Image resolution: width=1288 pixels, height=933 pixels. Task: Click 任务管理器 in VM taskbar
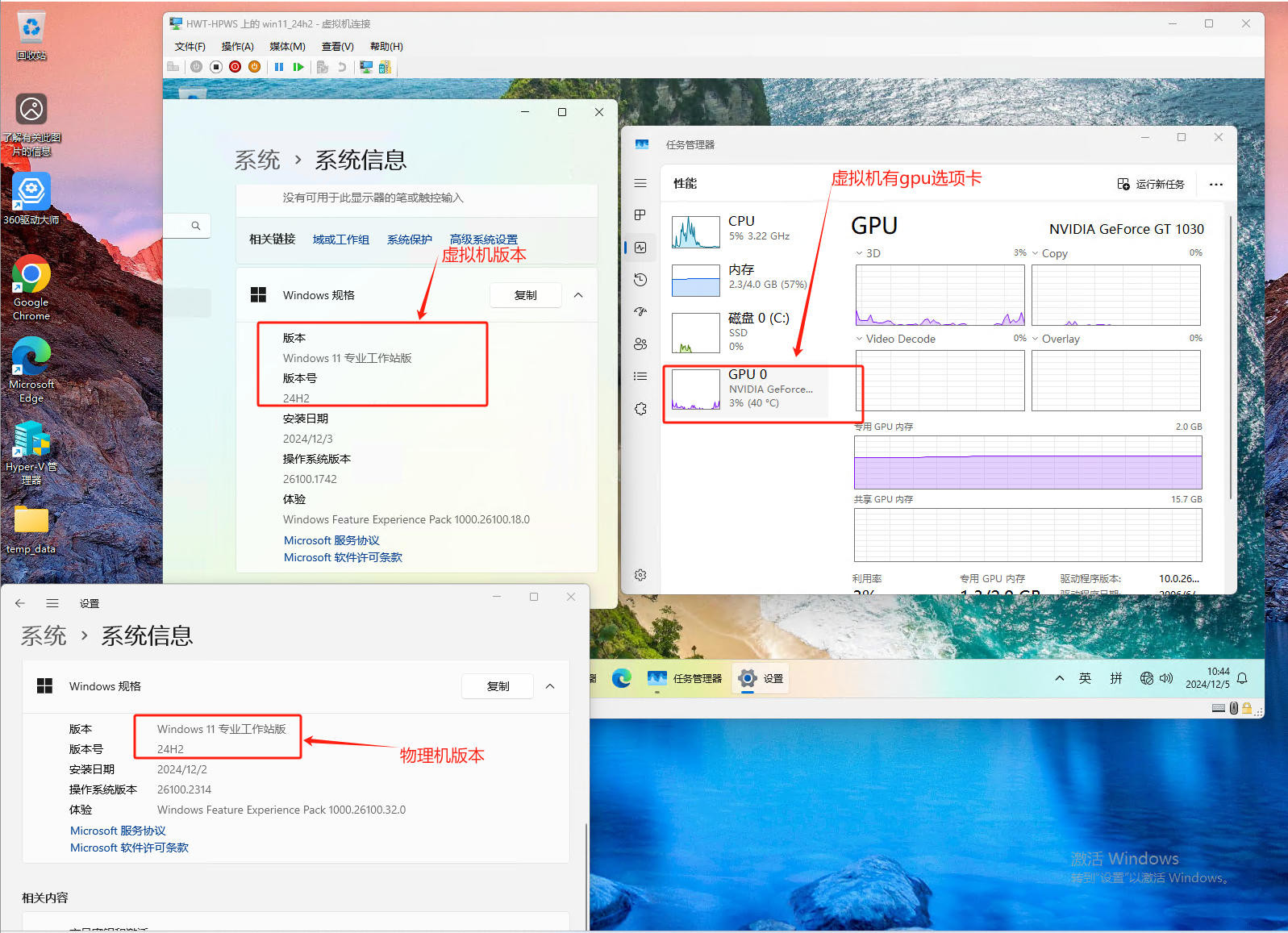[685, 678]
